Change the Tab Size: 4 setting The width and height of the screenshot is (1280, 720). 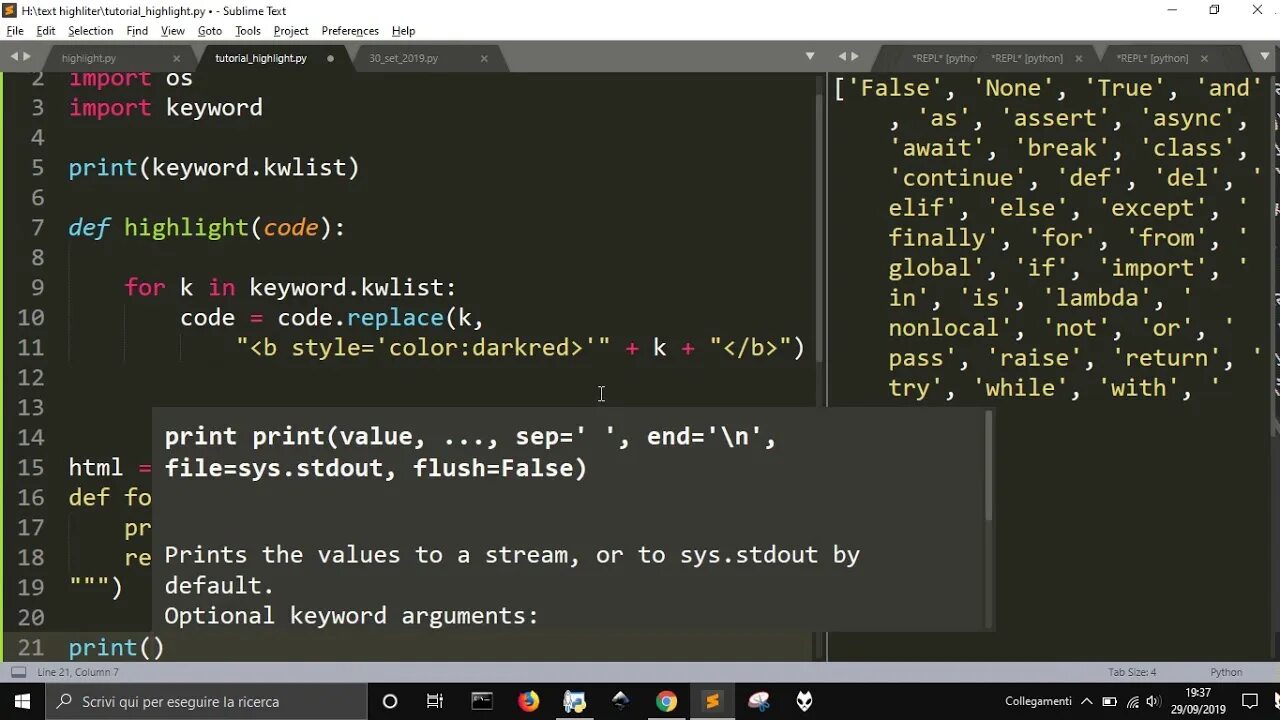pyautogui.click(x=1132, y=672)
